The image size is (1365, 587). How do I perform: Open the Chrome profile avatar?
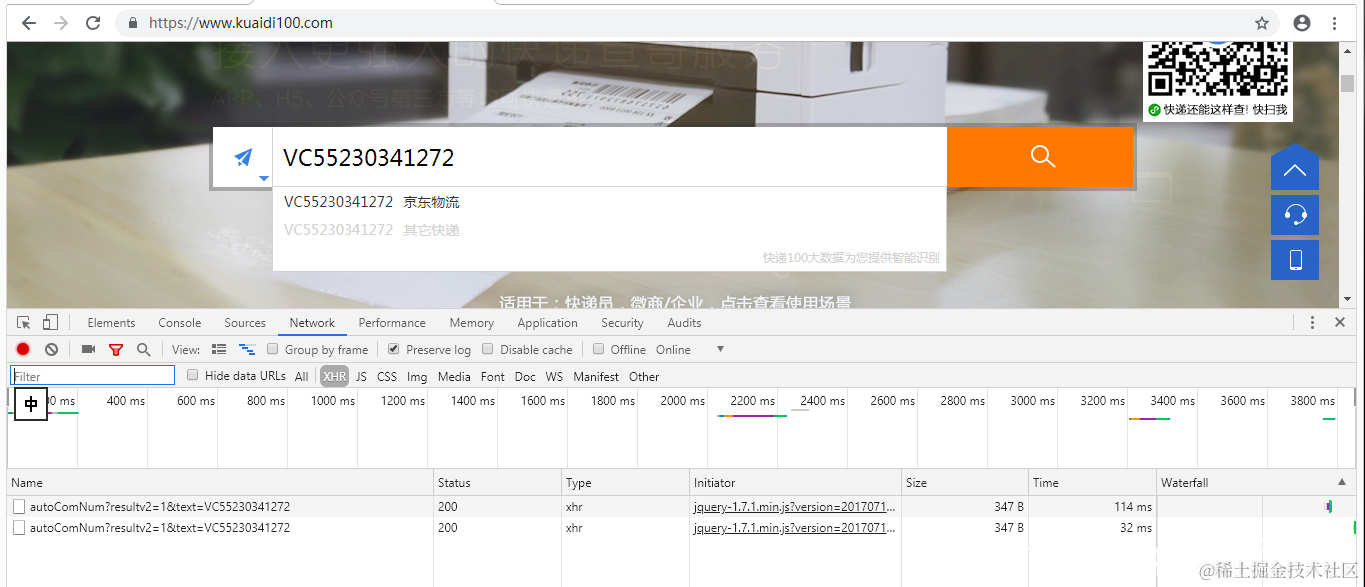1301,22
